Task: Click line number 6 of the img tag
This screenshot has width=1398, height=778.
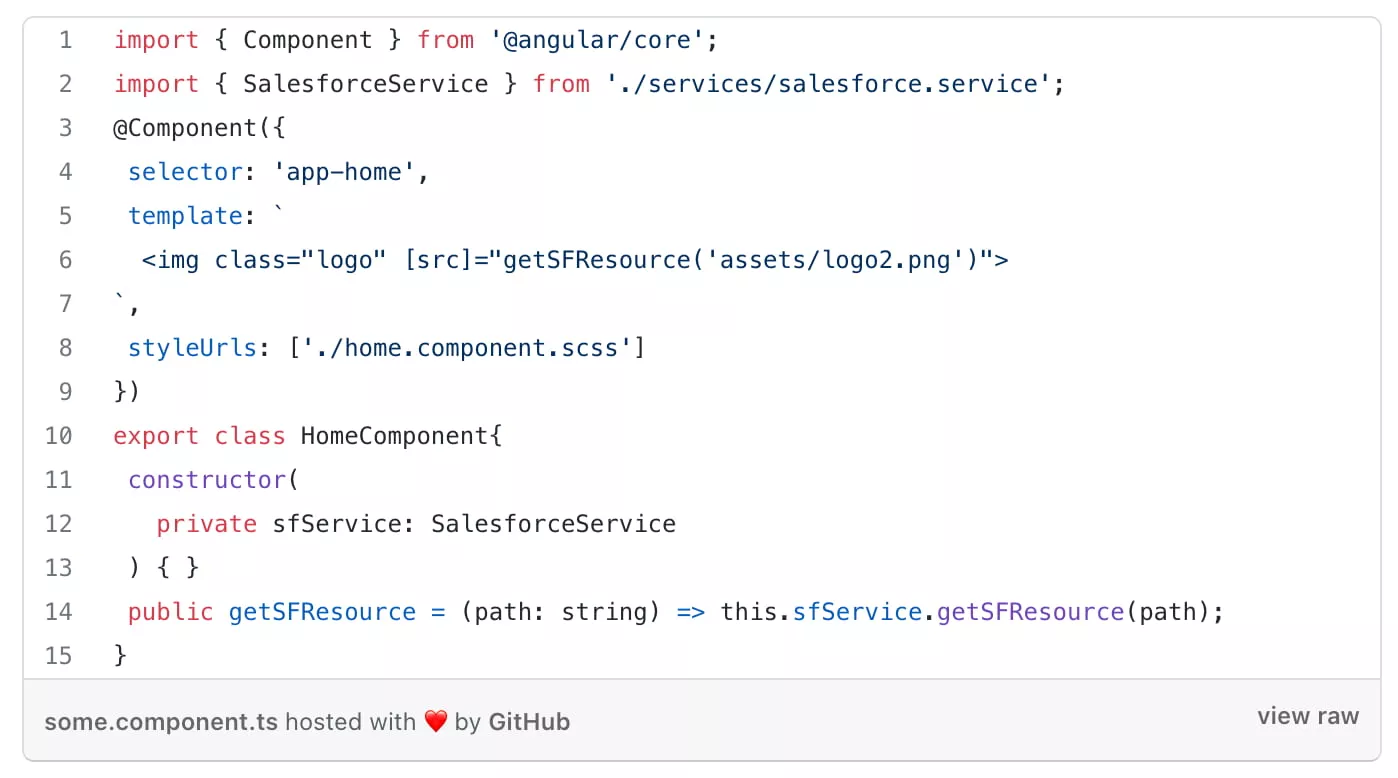Action: click(65, 260)
